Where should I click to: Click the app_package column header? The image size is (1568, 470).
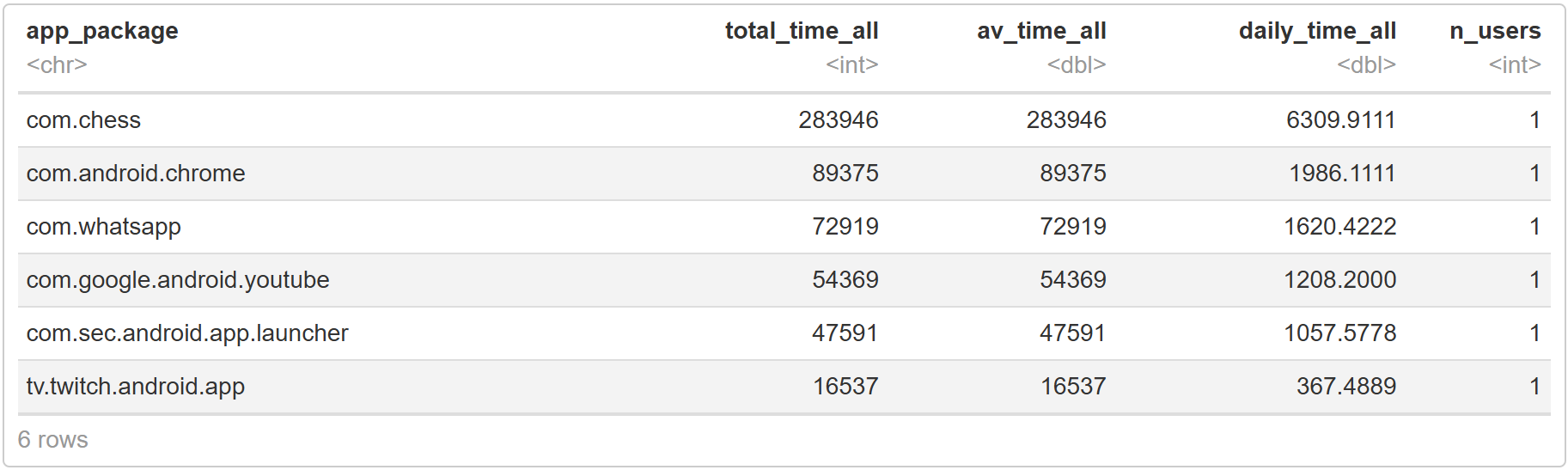tap(102, 31)
